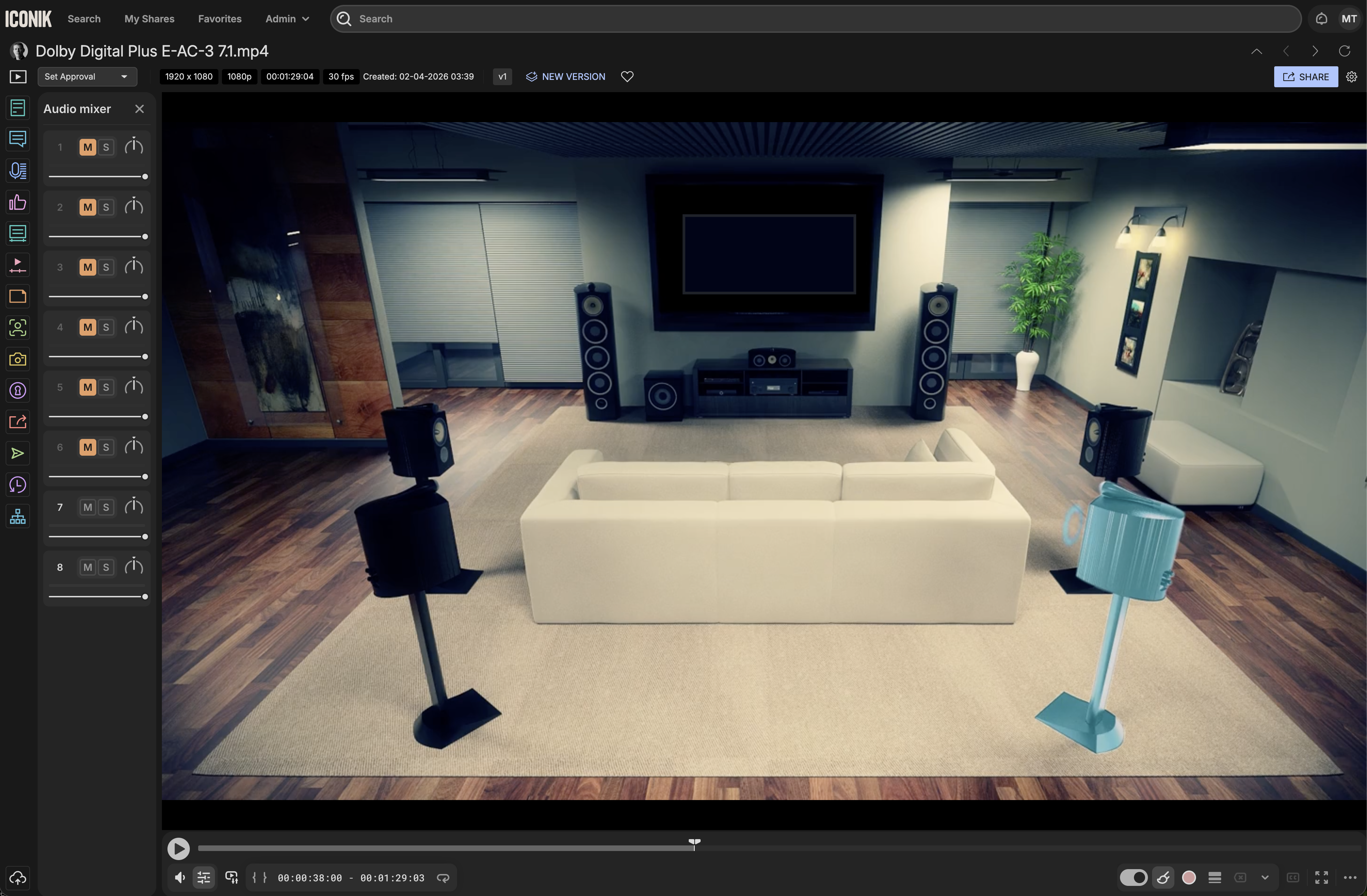1367x896 pixels.
Task: Open the Set Approval dropdown
Action: (87, 76)
